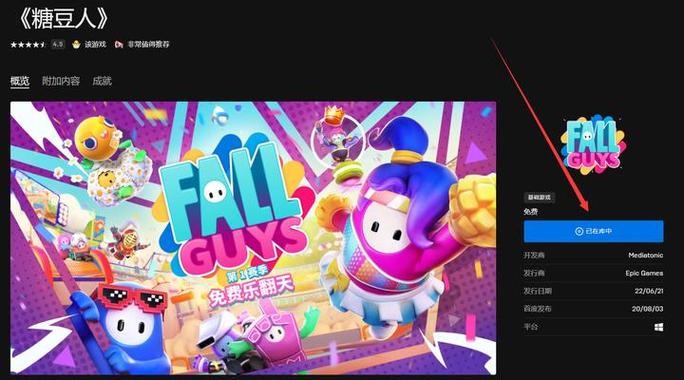
Task: Click the 开发商 row label
Action: click(x=534, y=255)
